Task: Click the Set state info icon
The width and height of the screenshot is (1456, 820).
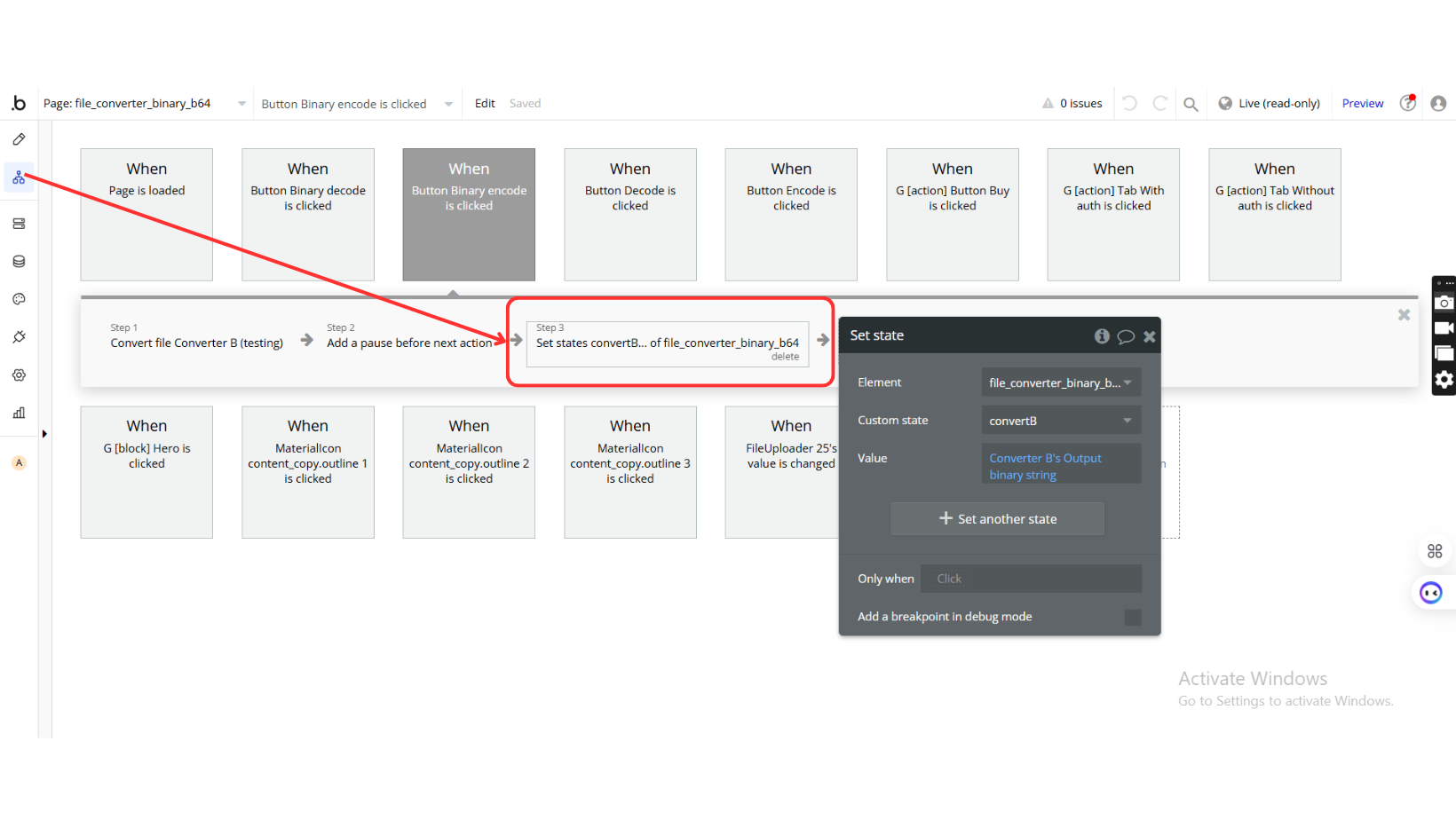Action: pos(1102,336)
